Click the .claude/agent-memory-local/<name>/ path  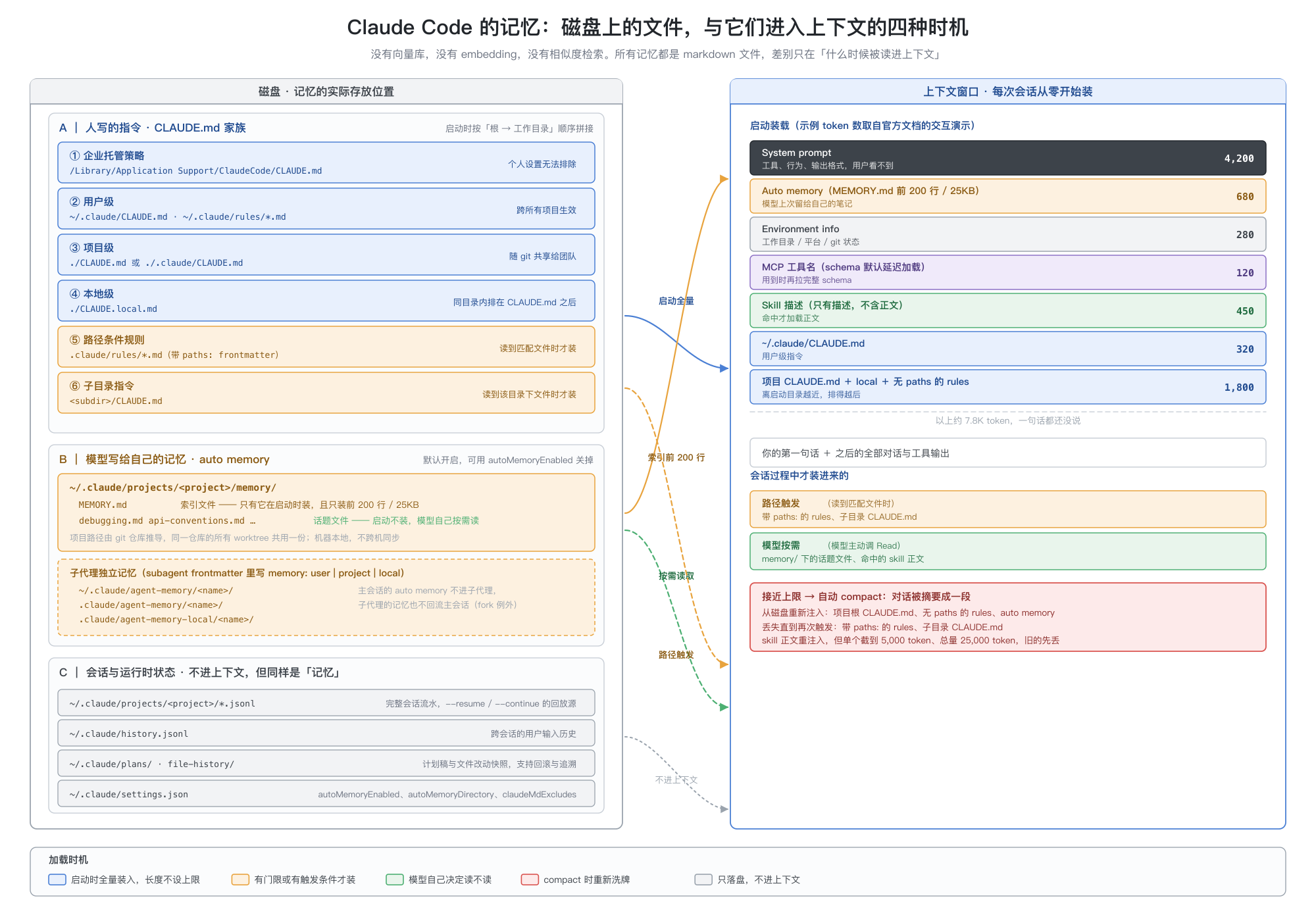166,619
